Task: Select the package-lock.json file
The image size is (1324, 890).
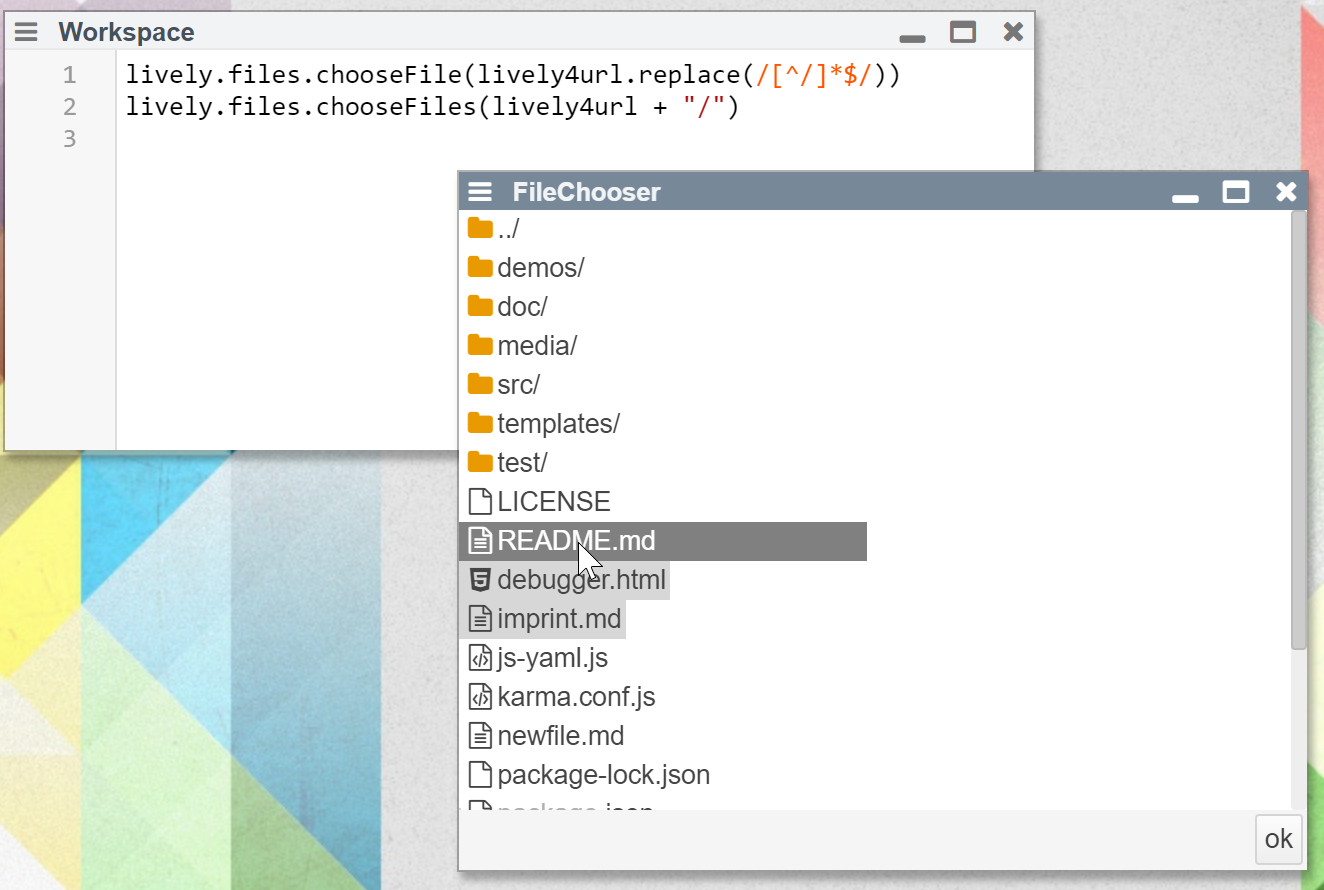Action: click(603, 775)
